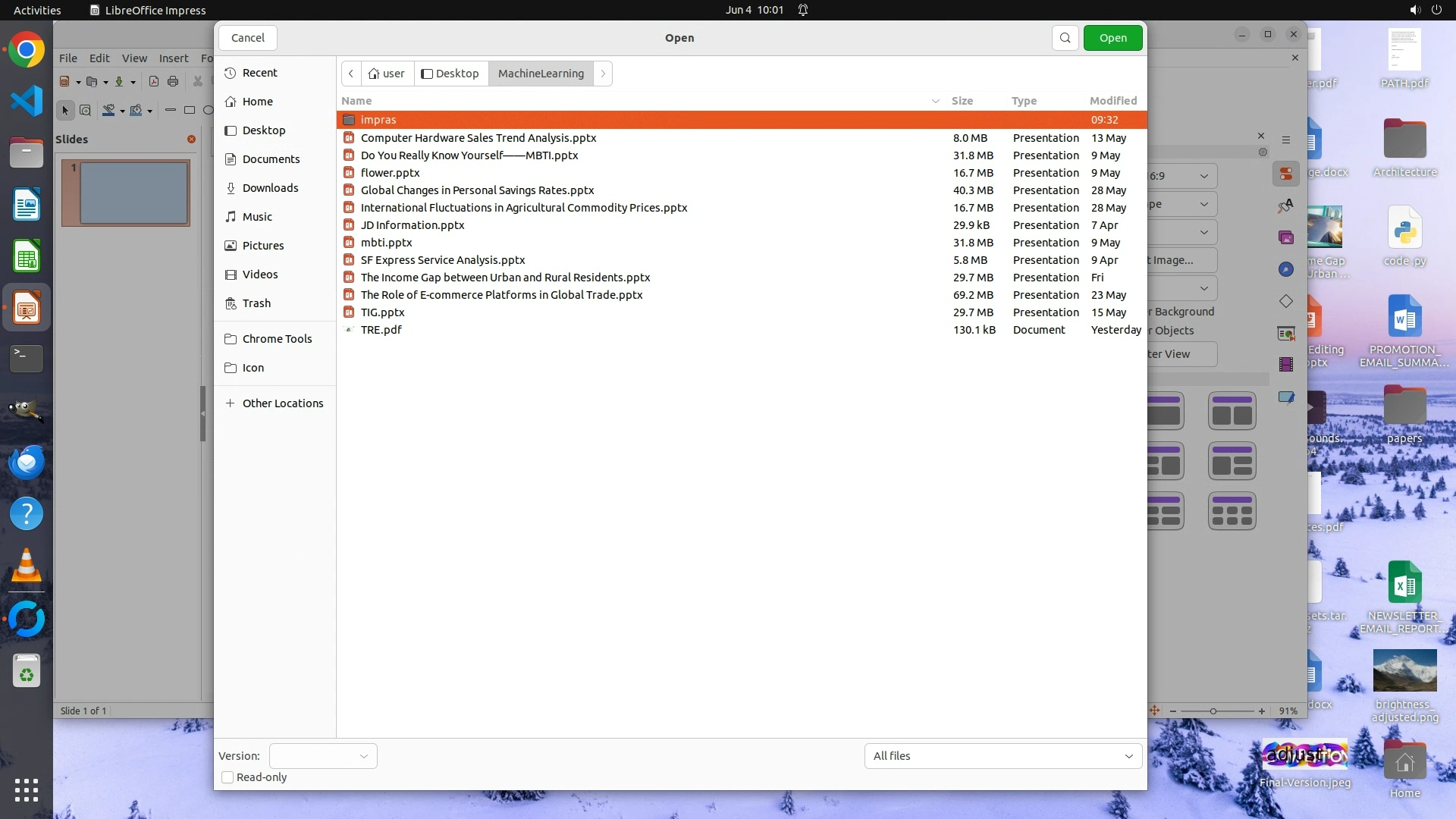Screen dimensions: 1456x819
Task: Expand the Version dropdown
Action: click(323, 756)
